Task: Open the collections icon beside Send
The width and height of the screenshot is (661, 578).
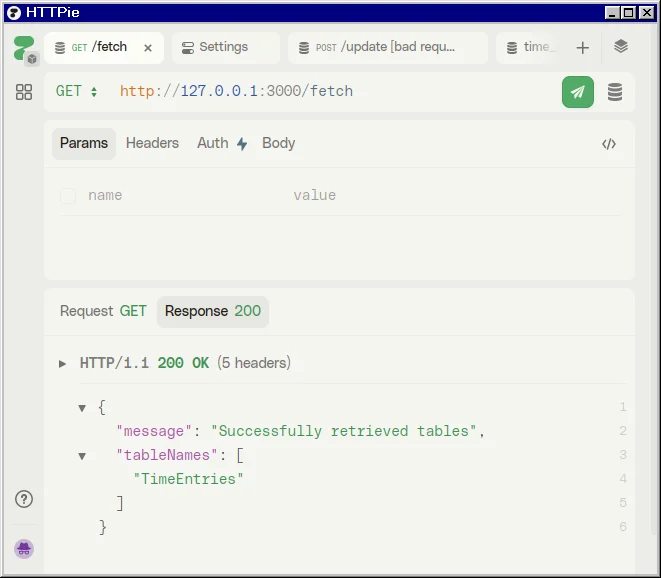Action: [x=615, y=92]
